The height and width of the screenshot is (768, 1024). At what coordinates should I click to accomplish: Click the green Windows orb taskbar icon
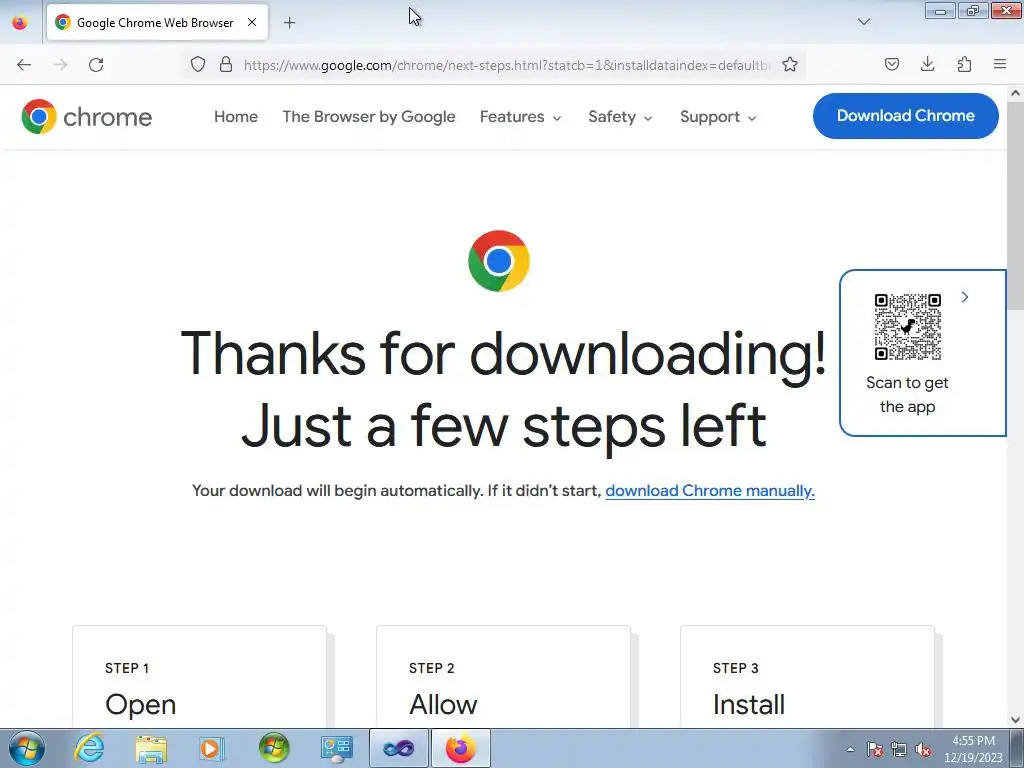(274, 748)
